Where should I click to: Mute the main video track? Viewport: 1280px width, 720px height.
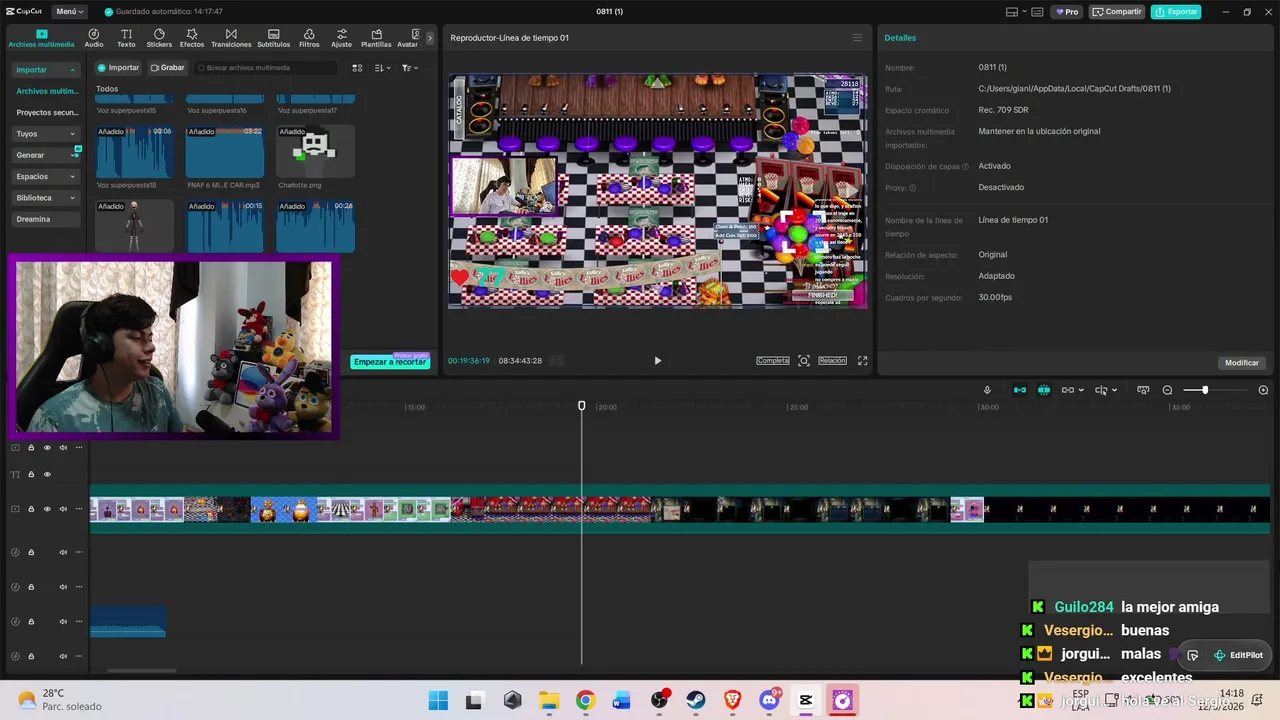click(x=63, y=509)
